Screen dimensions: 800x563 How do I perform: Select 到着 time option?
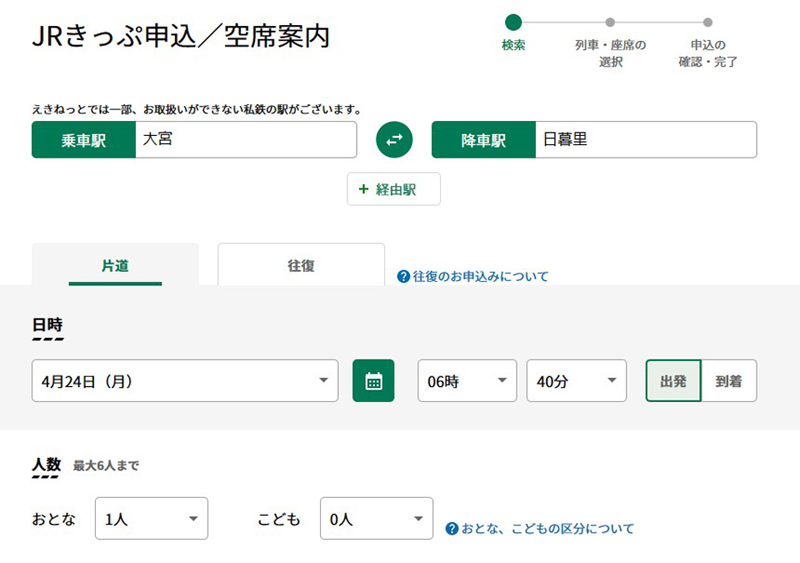pyautogui.click(x=729, y=381)
